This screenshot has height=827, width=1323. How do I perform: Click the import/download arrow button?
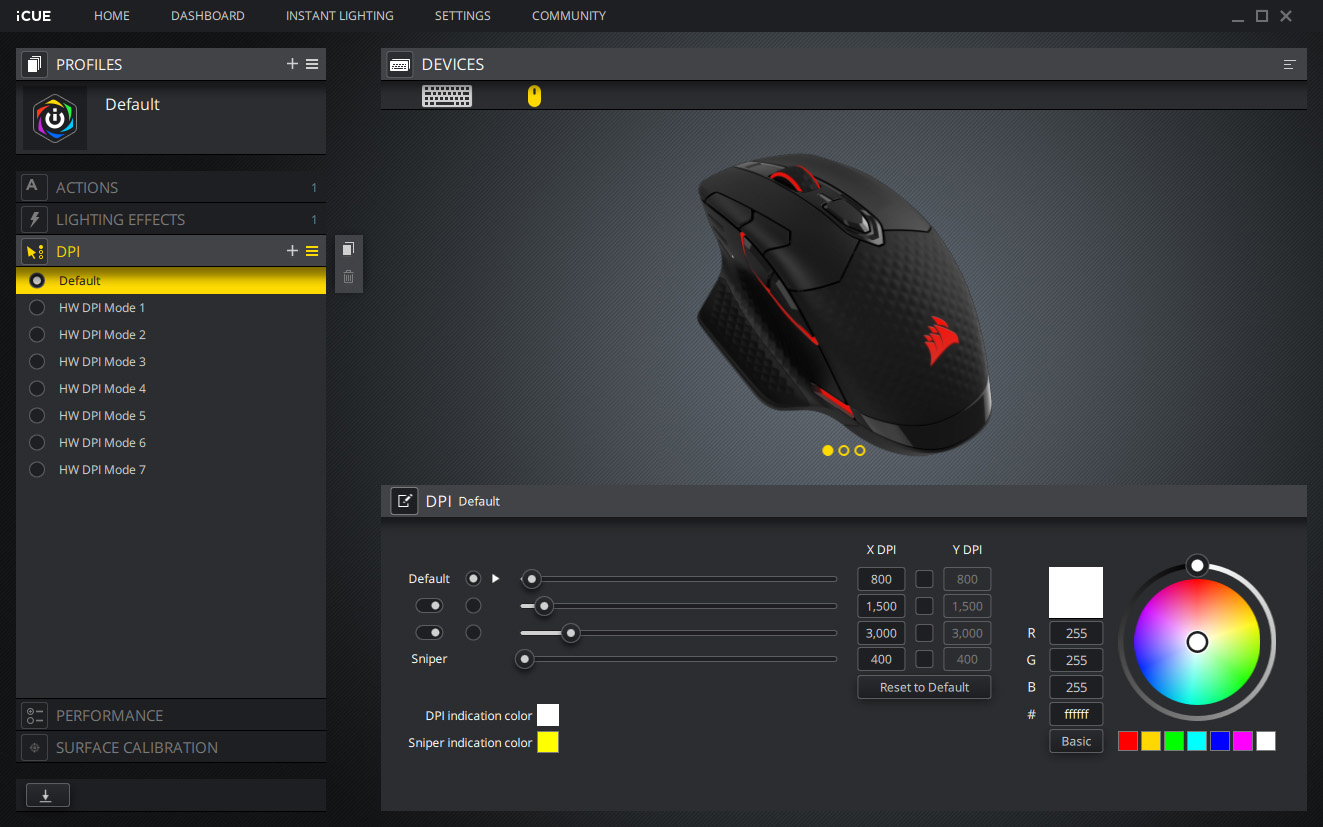click(47, 796)
